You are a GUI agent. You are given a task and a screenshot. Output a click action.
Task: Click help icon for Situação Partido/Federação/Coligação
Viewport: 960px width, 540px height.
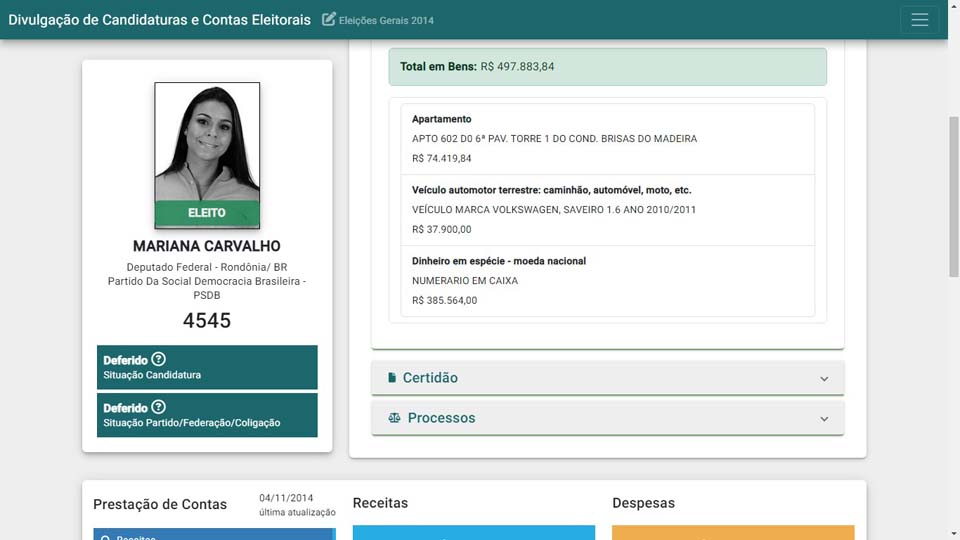(159, 408)
